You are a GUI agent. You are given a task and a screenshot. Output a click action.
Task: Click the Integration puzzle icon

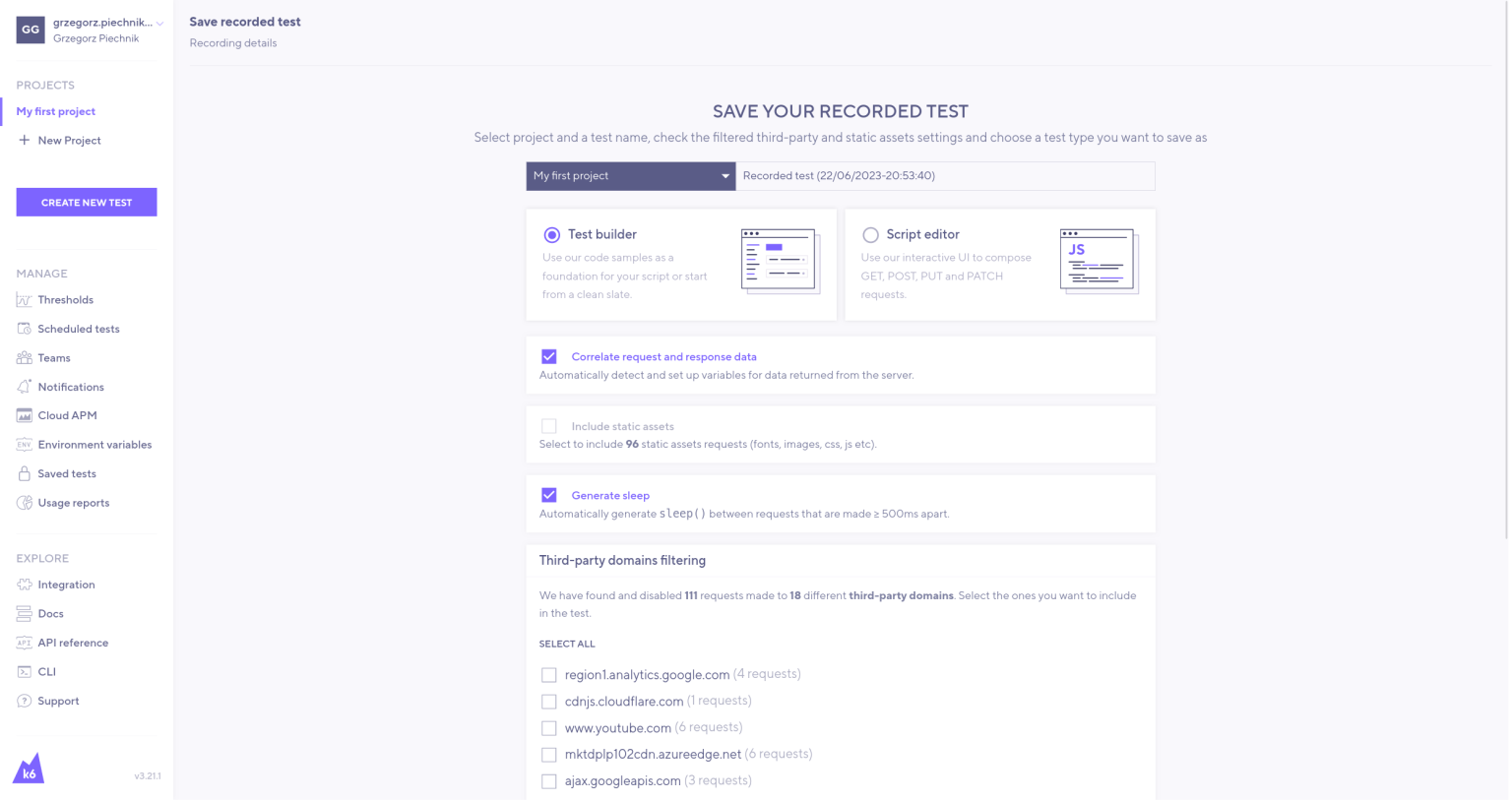point(24,585)
